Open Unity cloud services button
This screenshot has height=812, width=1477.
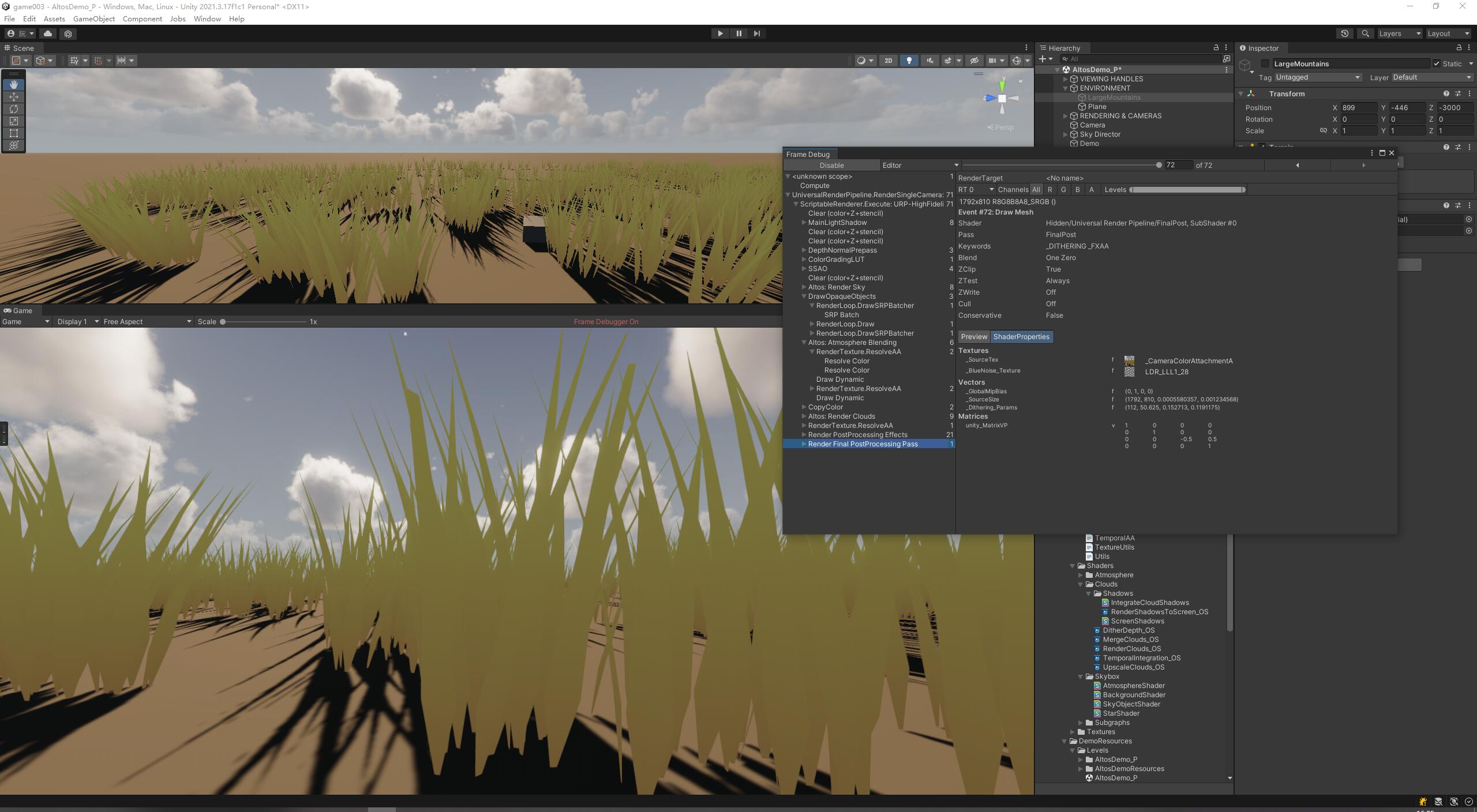point(48,33)
